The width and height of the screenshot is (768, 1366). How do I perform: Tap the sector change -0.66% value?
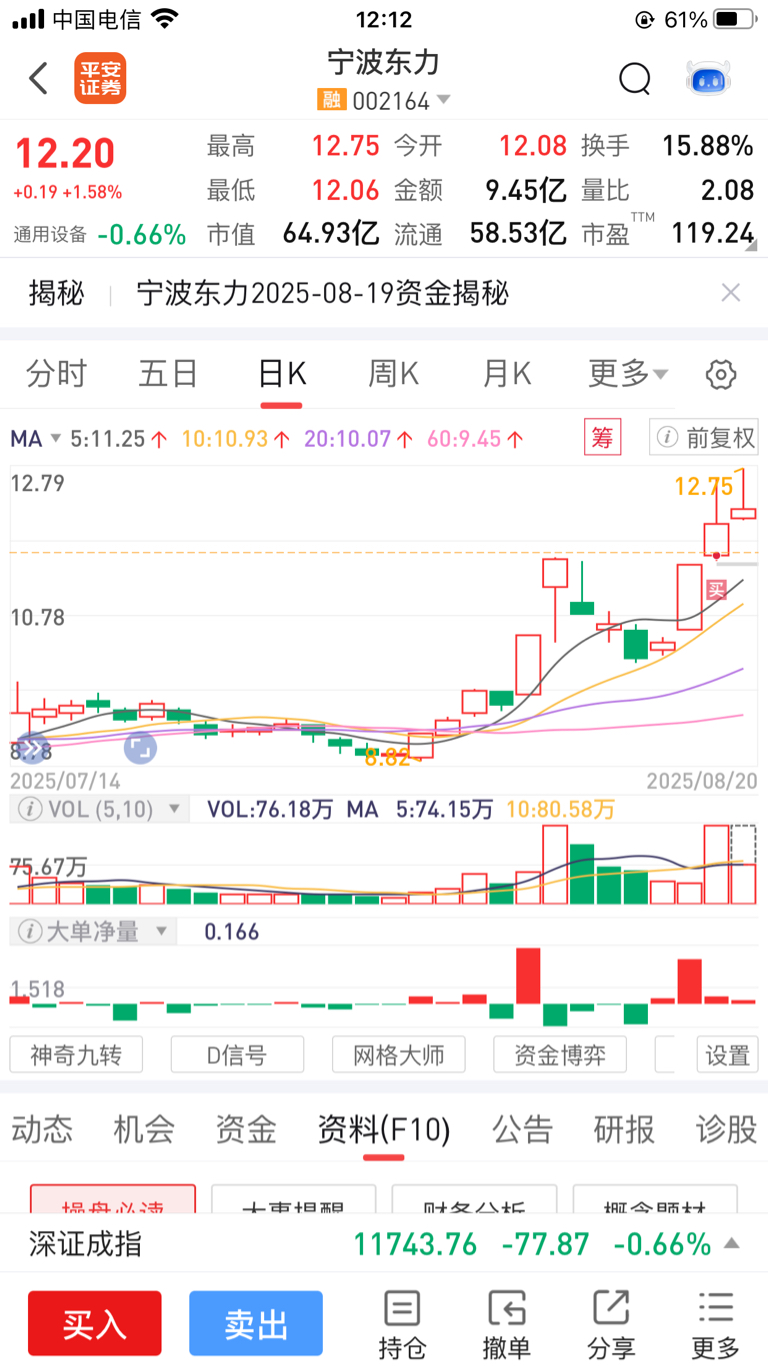142,235
